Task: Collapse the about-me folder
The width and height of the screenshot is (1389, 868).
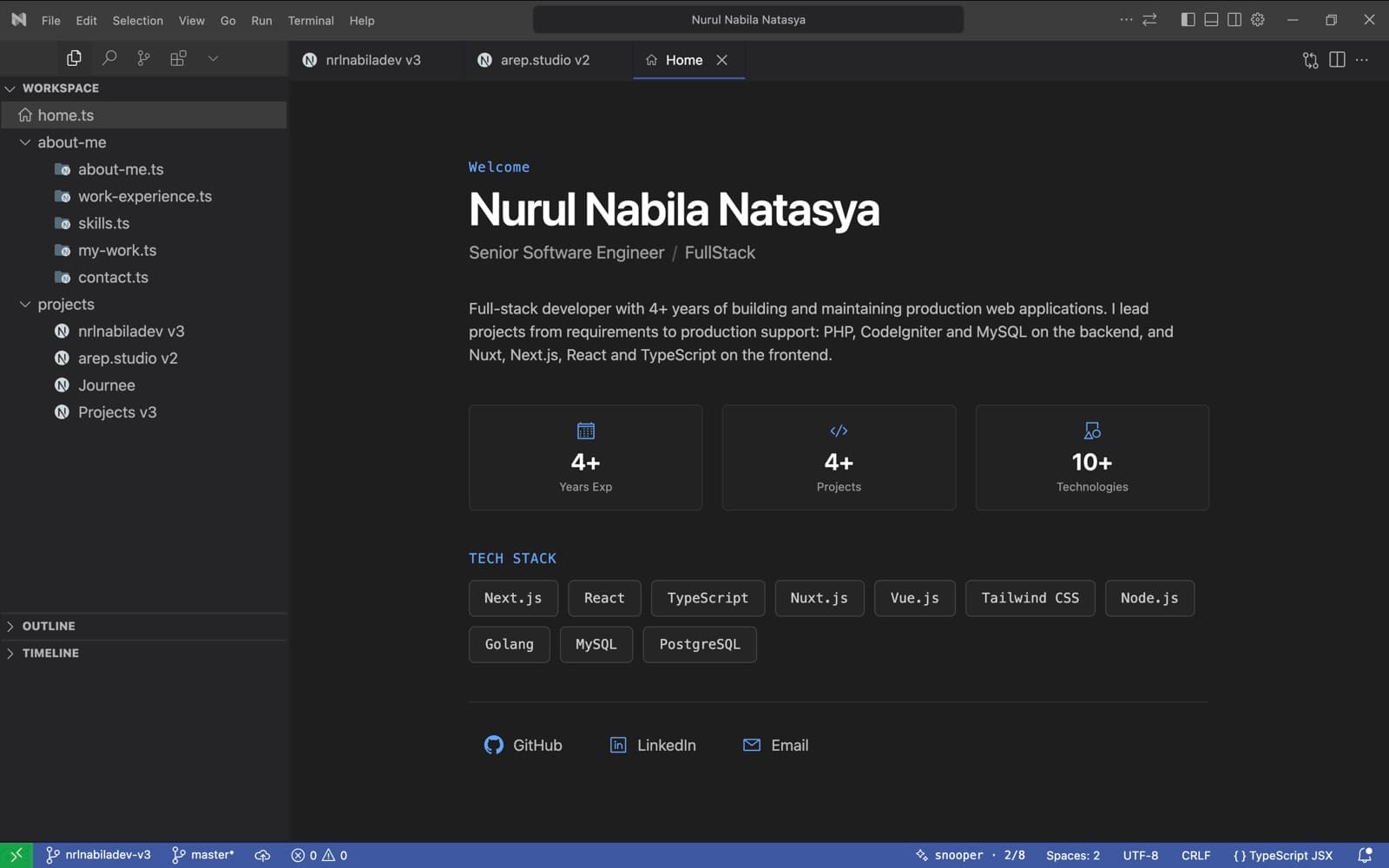Action: click(143, 142)
